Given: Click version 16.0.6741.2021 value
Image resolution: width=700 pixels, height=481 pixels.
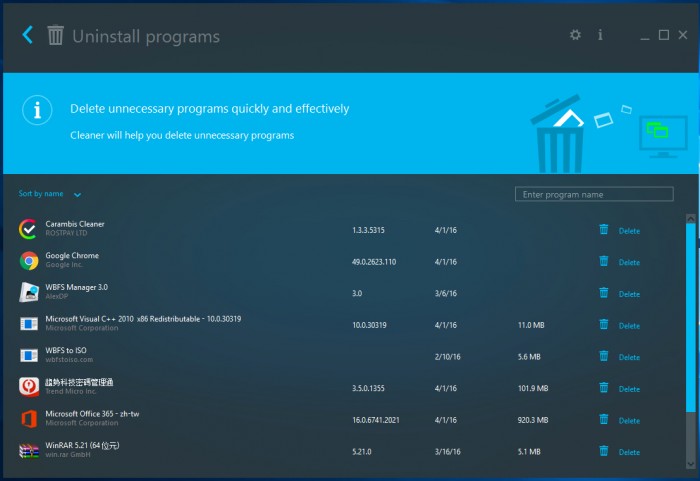Looking at the screenshot, I should [x=375, y=420].
